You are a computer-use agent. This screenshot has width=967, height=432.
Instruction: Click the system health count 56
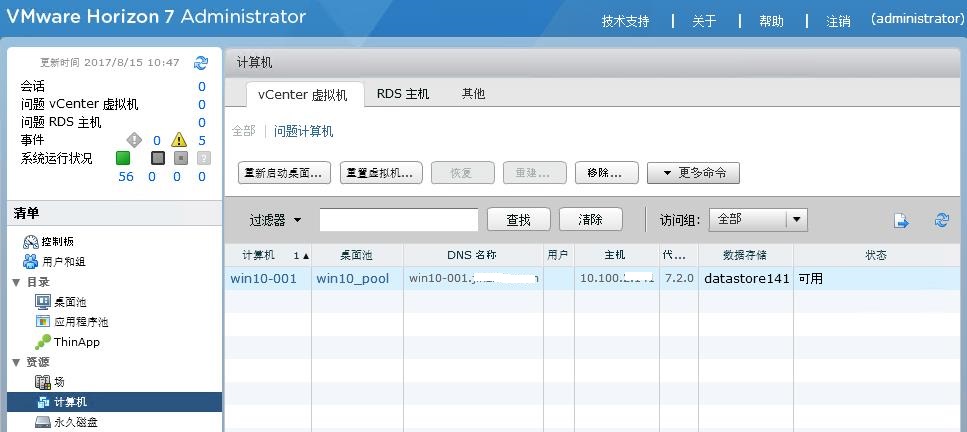pos(126,177)
